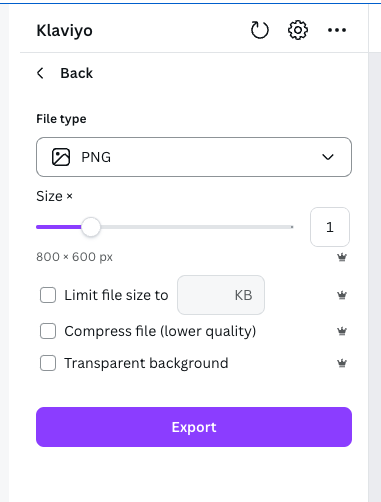Click the purple Export button
Viewport: 381px width, 502px height.
point(194,427)
